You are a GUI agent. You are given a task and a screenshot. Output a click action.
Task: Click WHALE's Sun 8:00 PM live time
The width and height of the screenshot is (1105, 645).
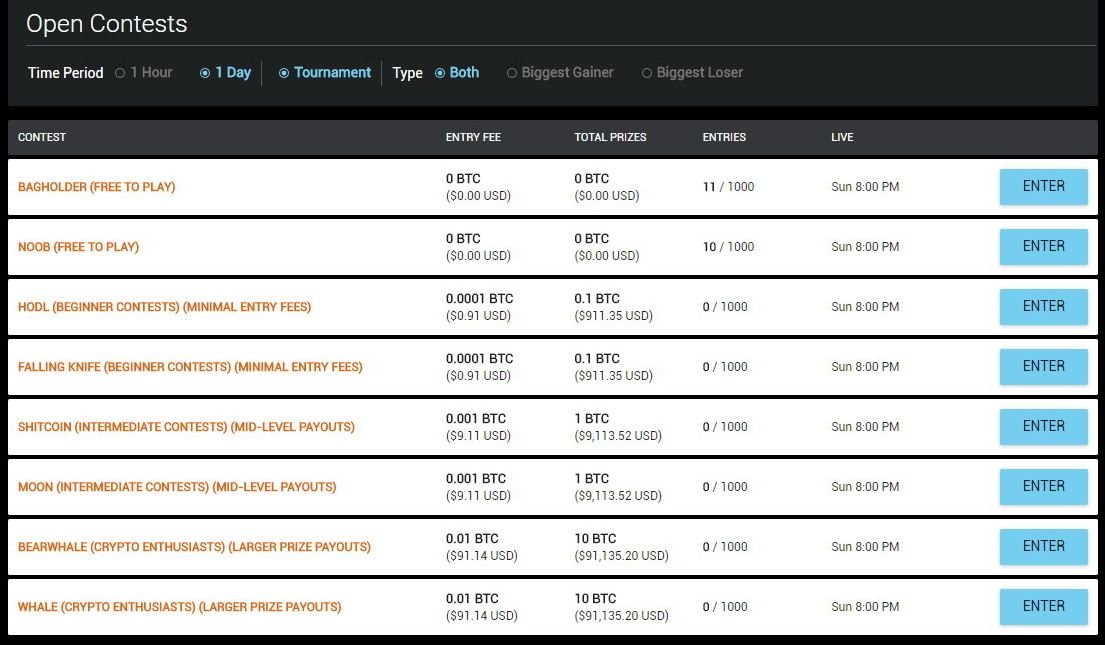click(865, 606)
